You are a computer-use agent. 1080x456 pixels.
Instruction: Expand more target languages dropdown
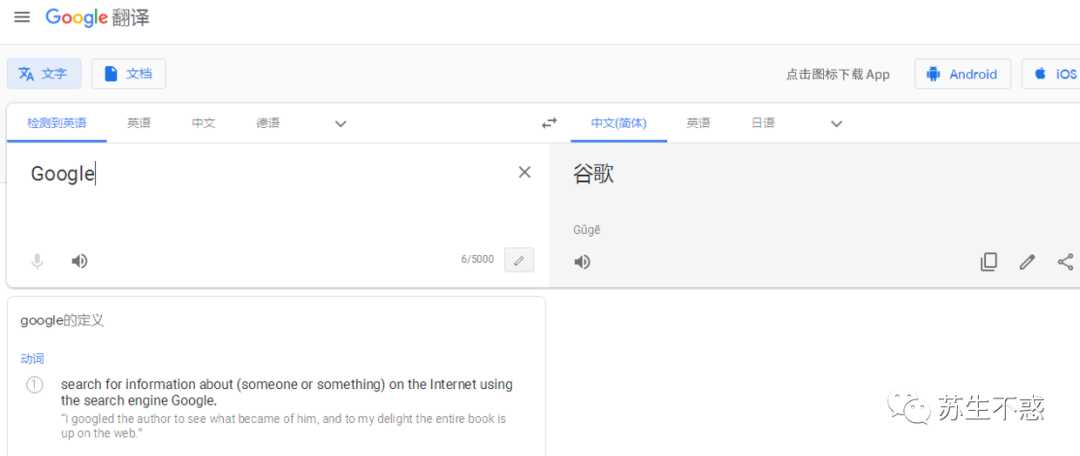[836, 124]
